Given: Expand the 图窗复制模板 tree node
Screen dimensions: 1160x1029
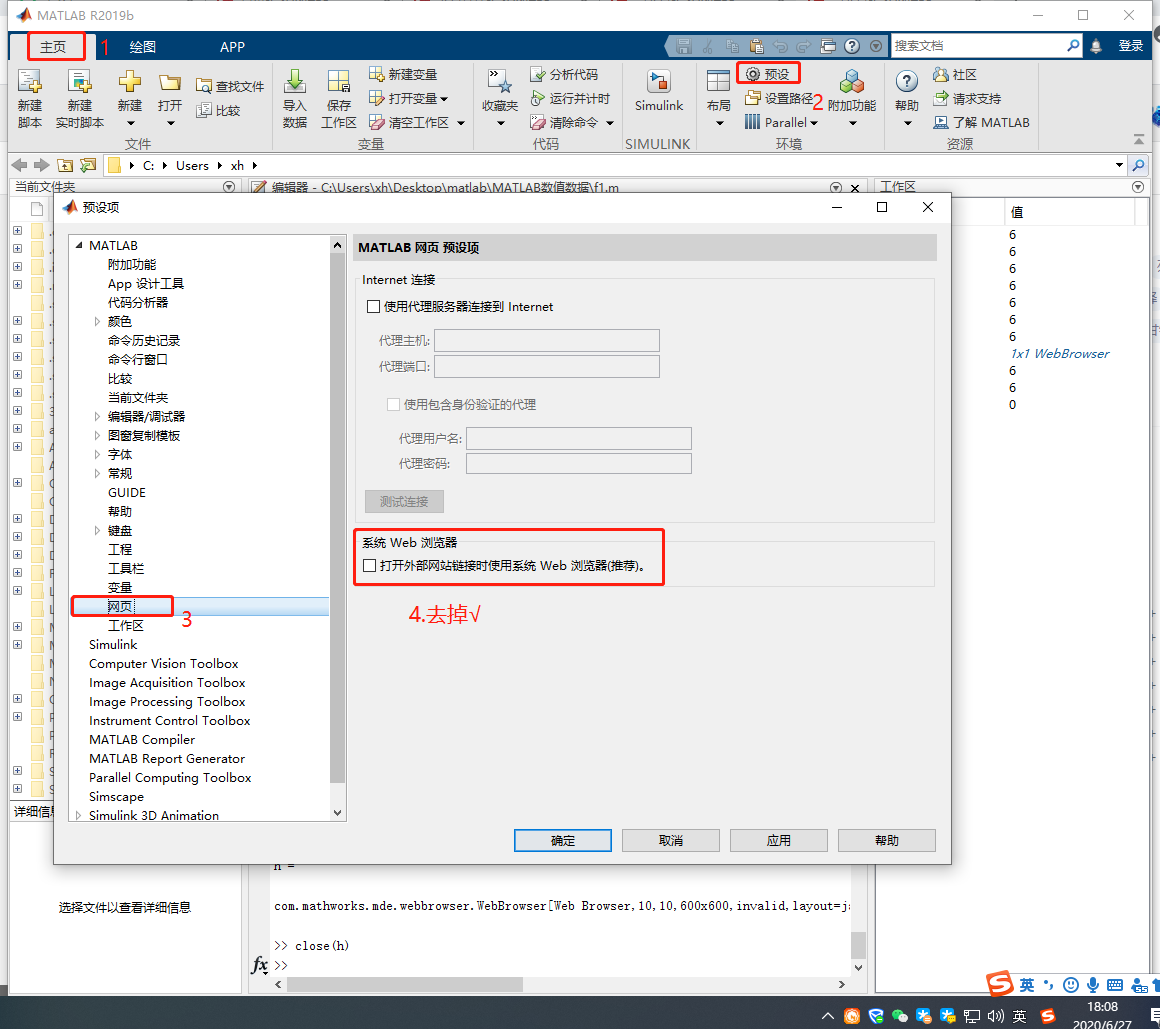Looking at the screenshot, I should [97, 436].
